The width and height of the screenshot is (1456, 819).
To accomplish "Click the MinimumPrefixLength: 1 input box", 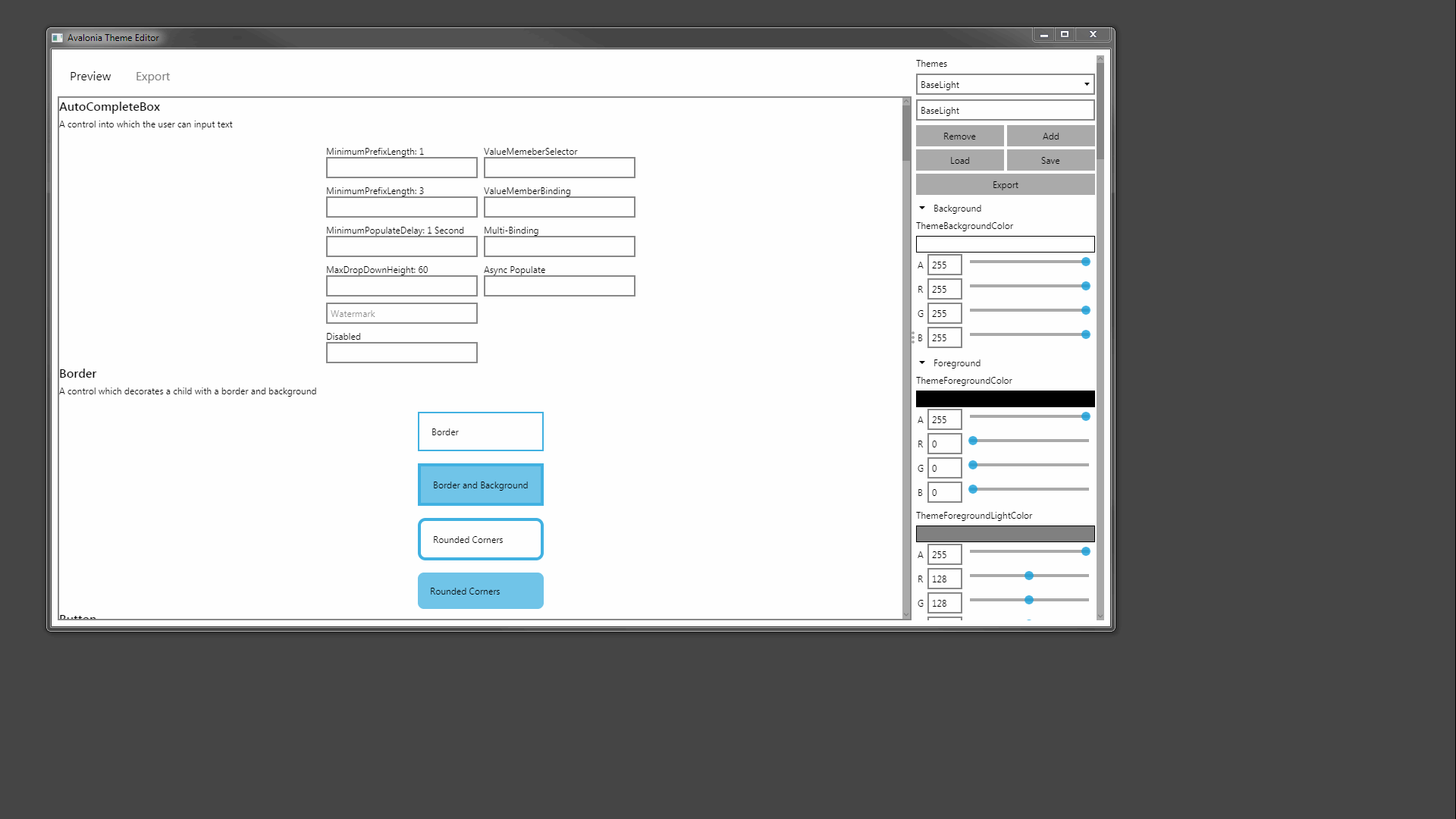I will point(402,168).
